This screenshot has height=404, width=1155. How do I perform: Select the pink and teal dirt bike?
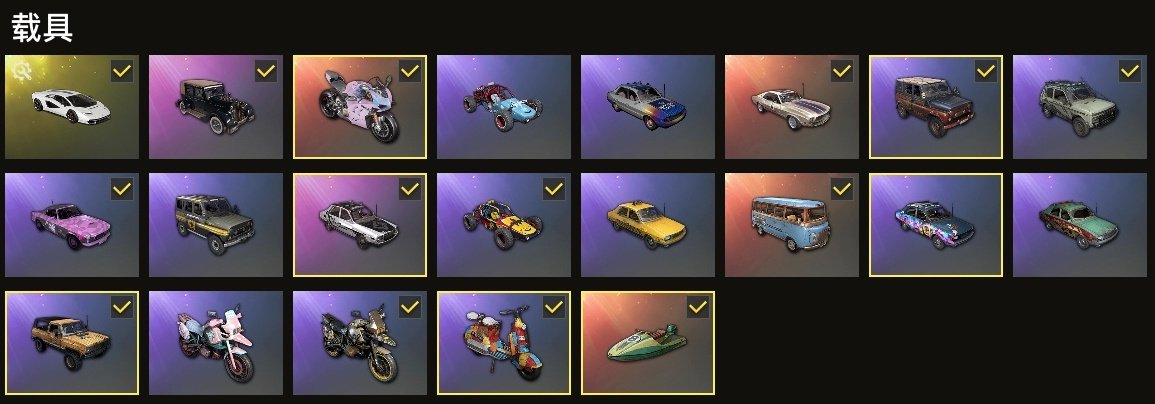click(216, 343)
